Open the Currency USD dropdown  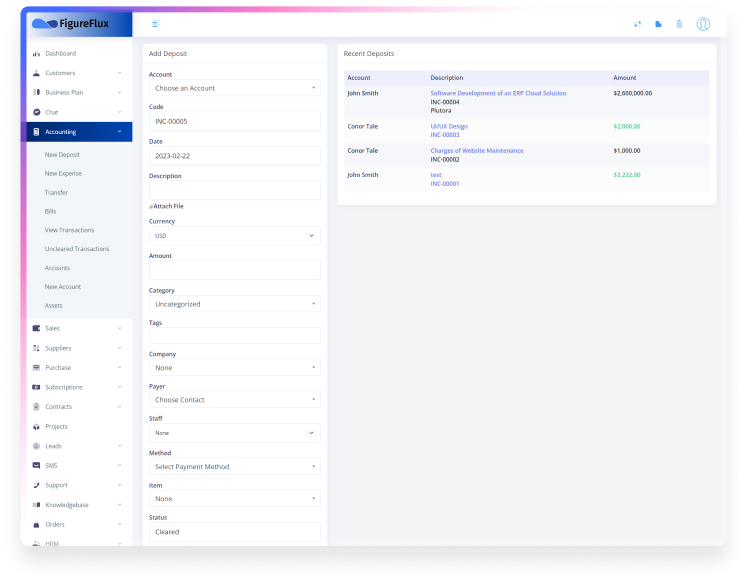pos(234,236)
